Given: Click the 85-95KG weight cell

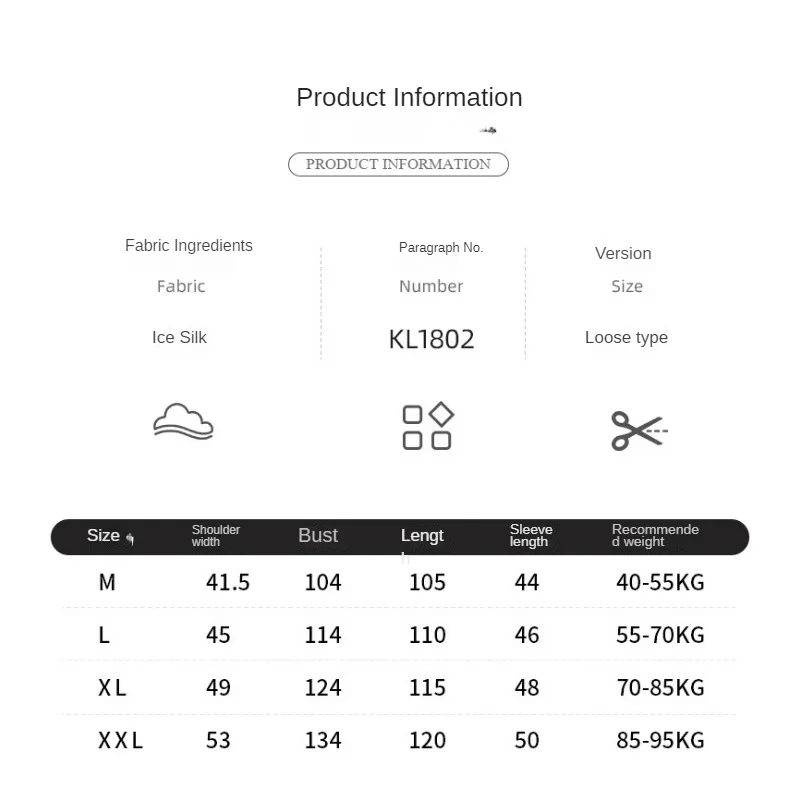Looking at the screenshot, I should 660,740.
